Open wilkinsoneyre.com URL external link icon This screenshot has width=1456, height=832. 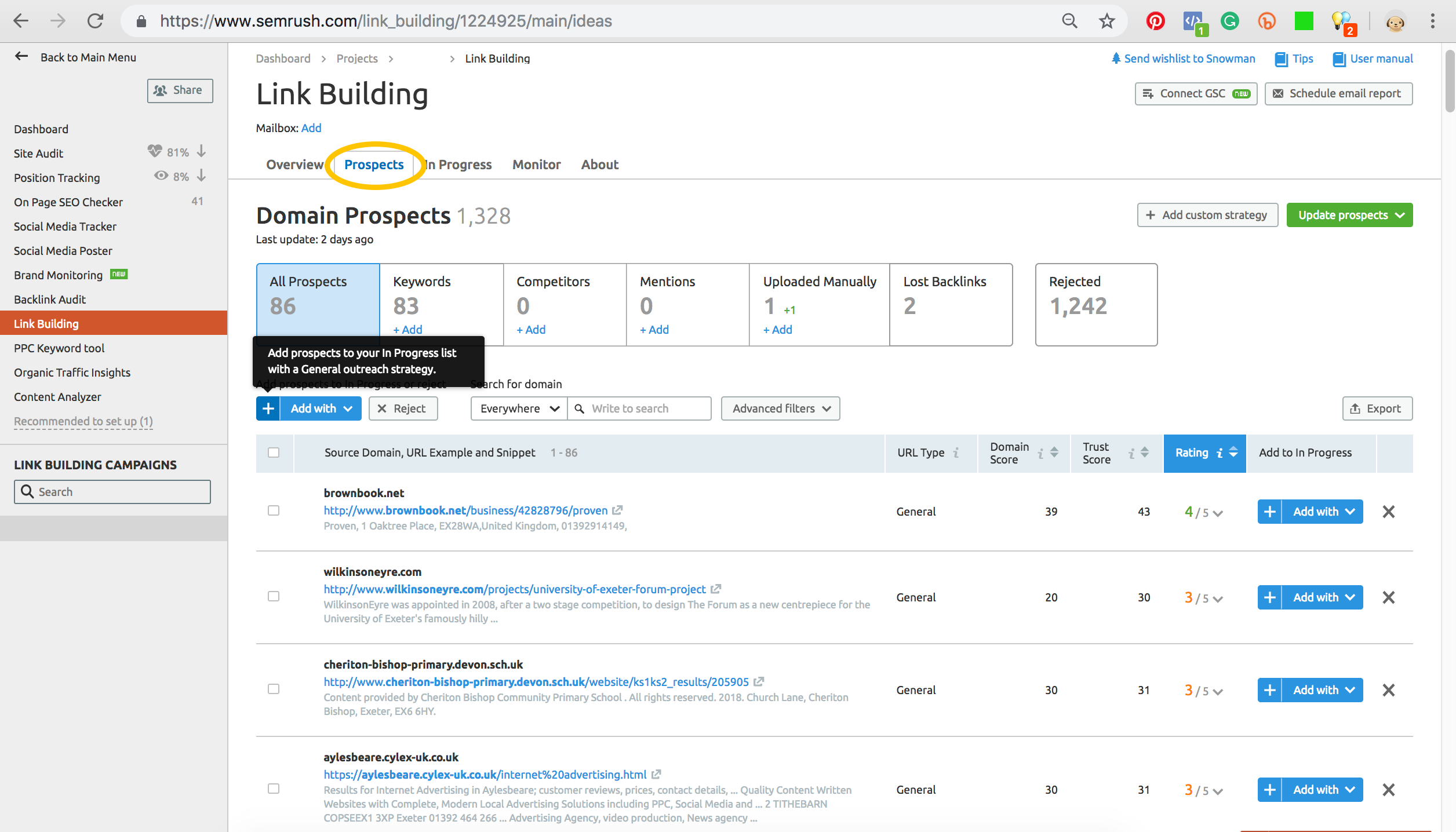coord(716,589)
